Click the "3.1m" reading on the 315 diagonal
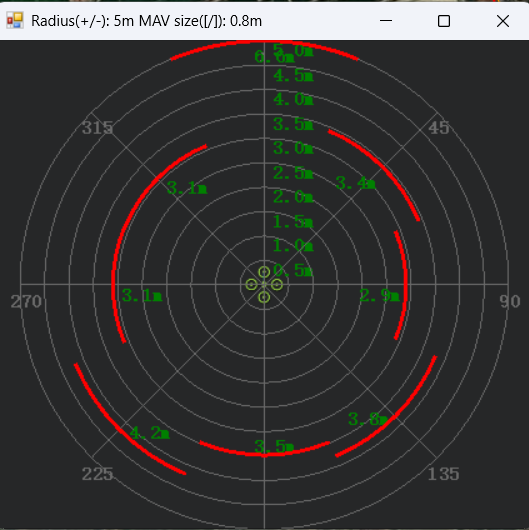The width and height of the screenshot is (529, 530). (x=187, y=188)
